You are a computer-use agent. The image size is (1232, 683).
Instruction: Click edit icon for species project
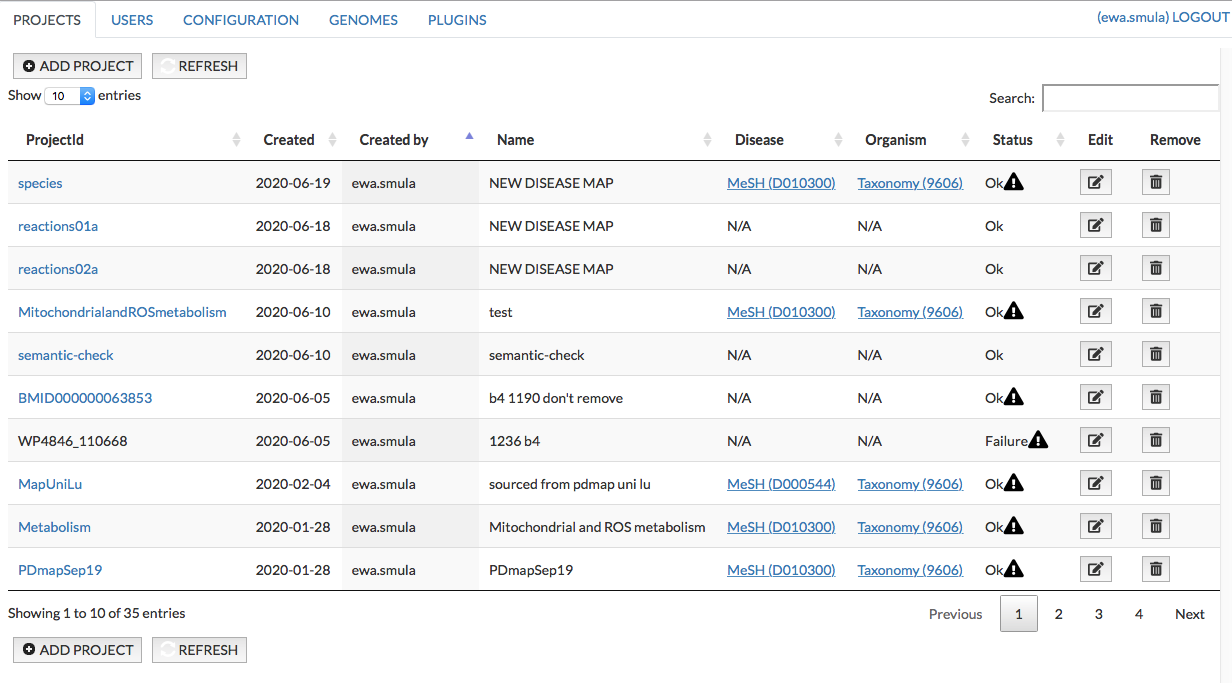1095,183
